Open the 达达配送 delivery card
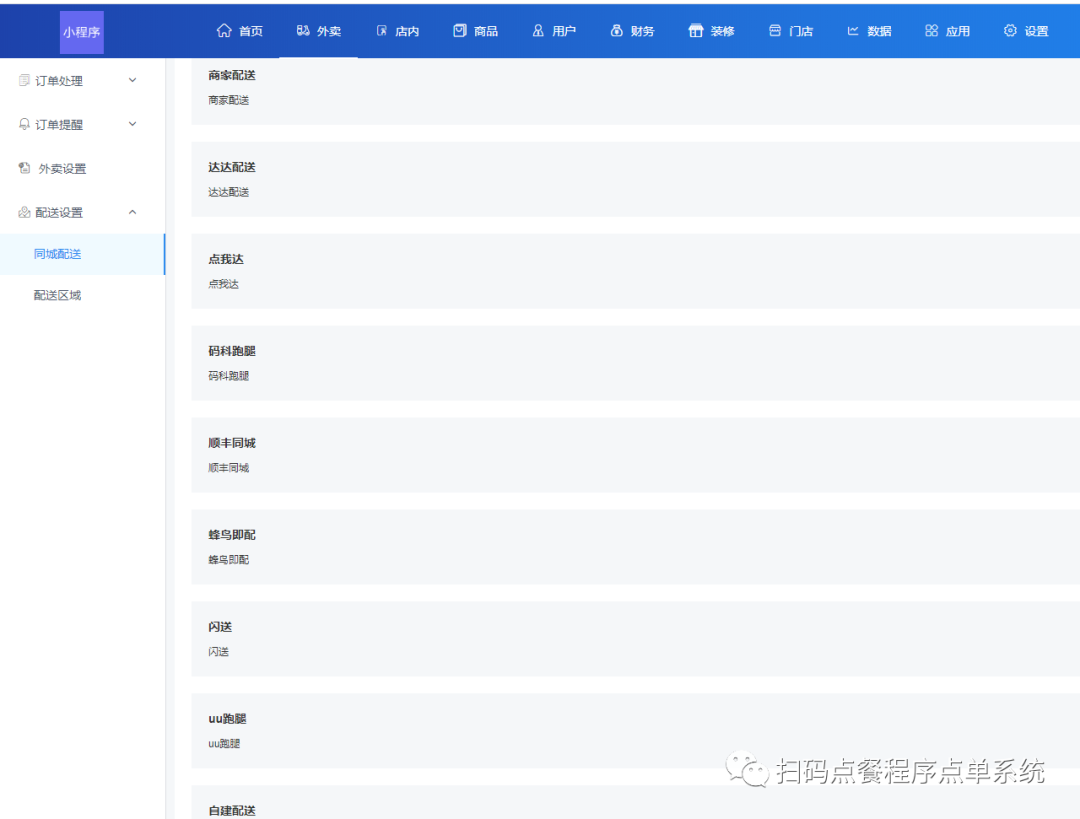The width and height of the screenshot is (1080, 819). coord(636,179)
